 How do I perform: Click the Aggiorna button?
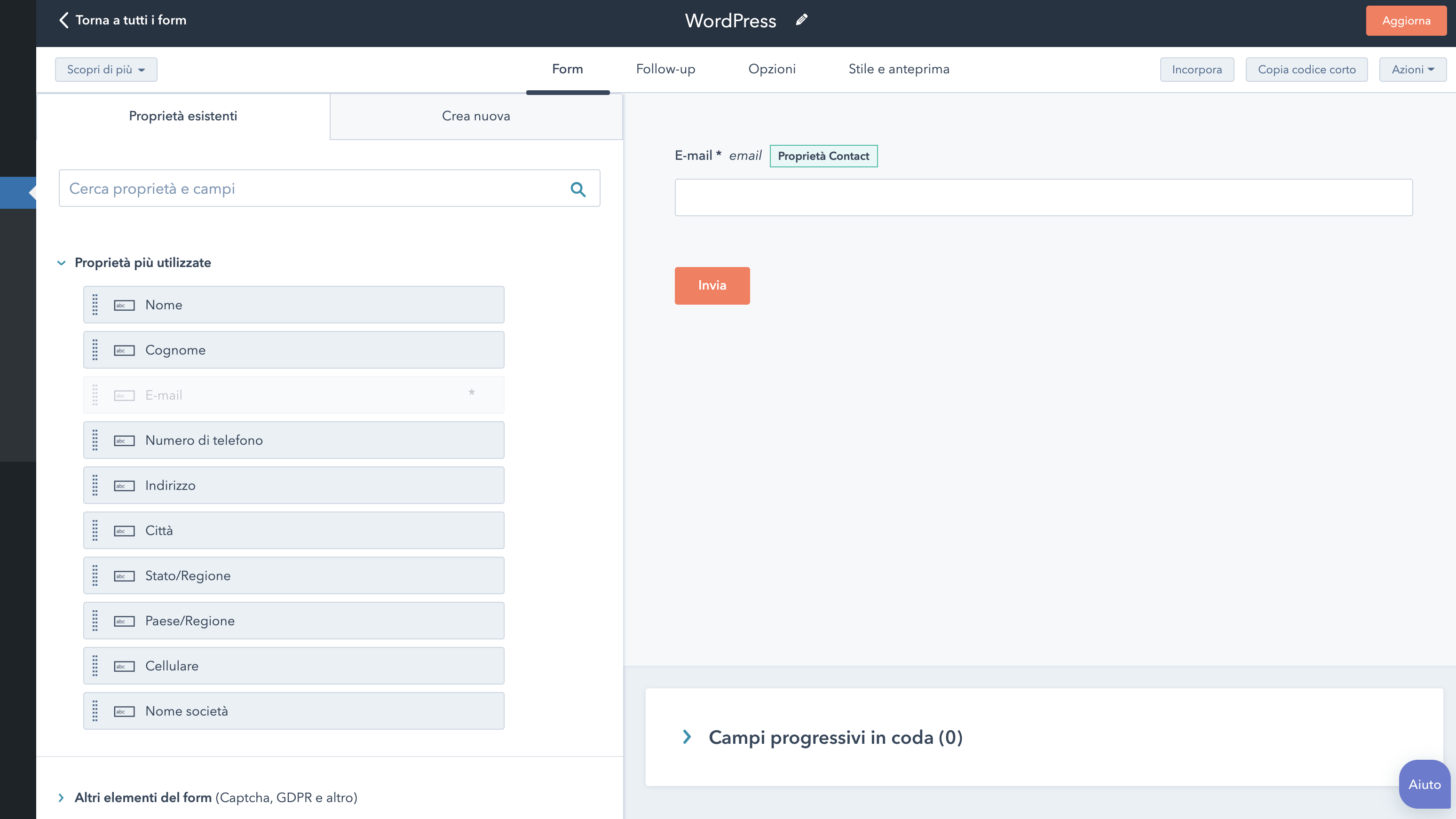pyautogui.click(x=1406, y=21)
